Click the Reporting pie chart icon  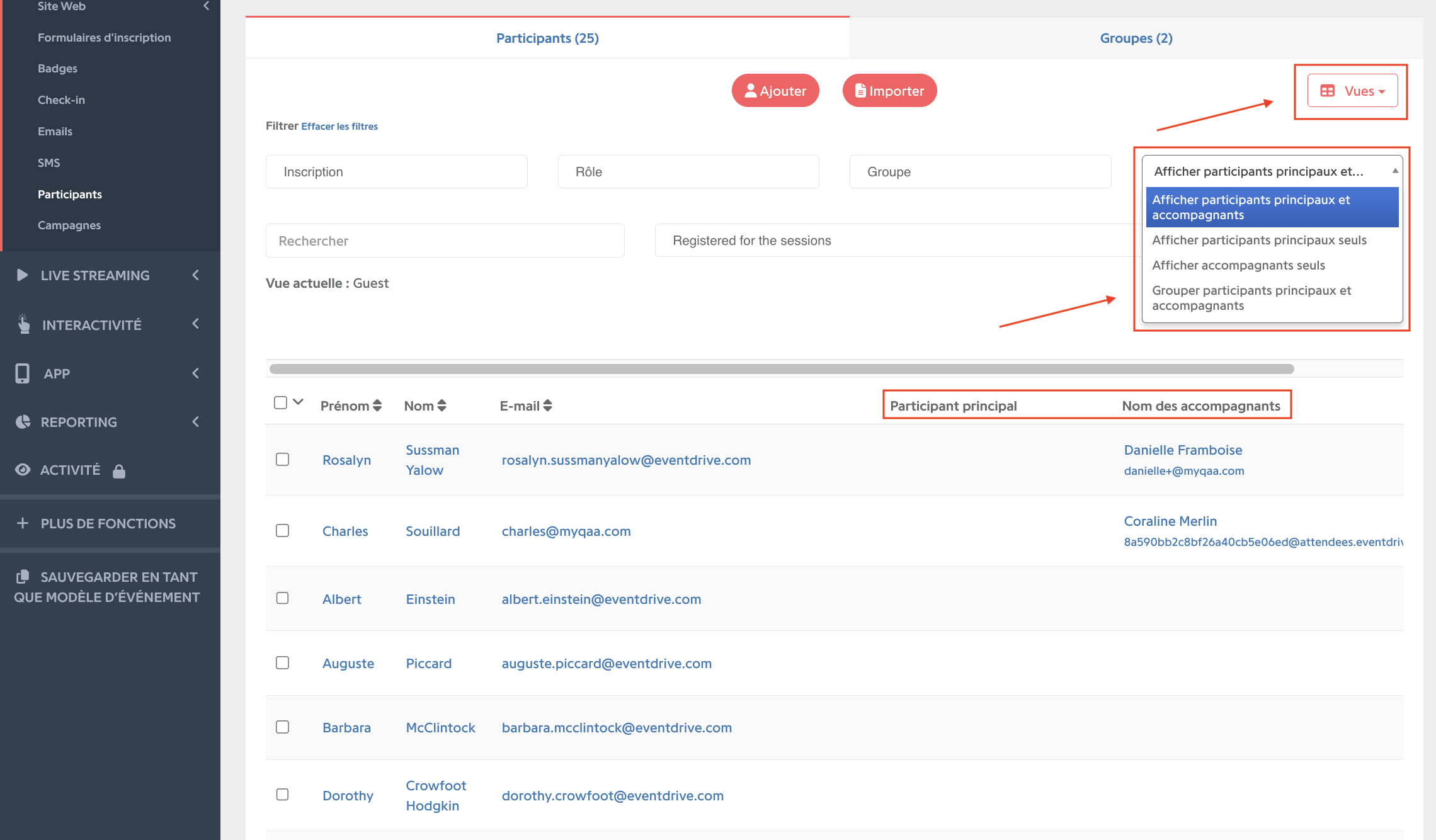tap(23, 422)
